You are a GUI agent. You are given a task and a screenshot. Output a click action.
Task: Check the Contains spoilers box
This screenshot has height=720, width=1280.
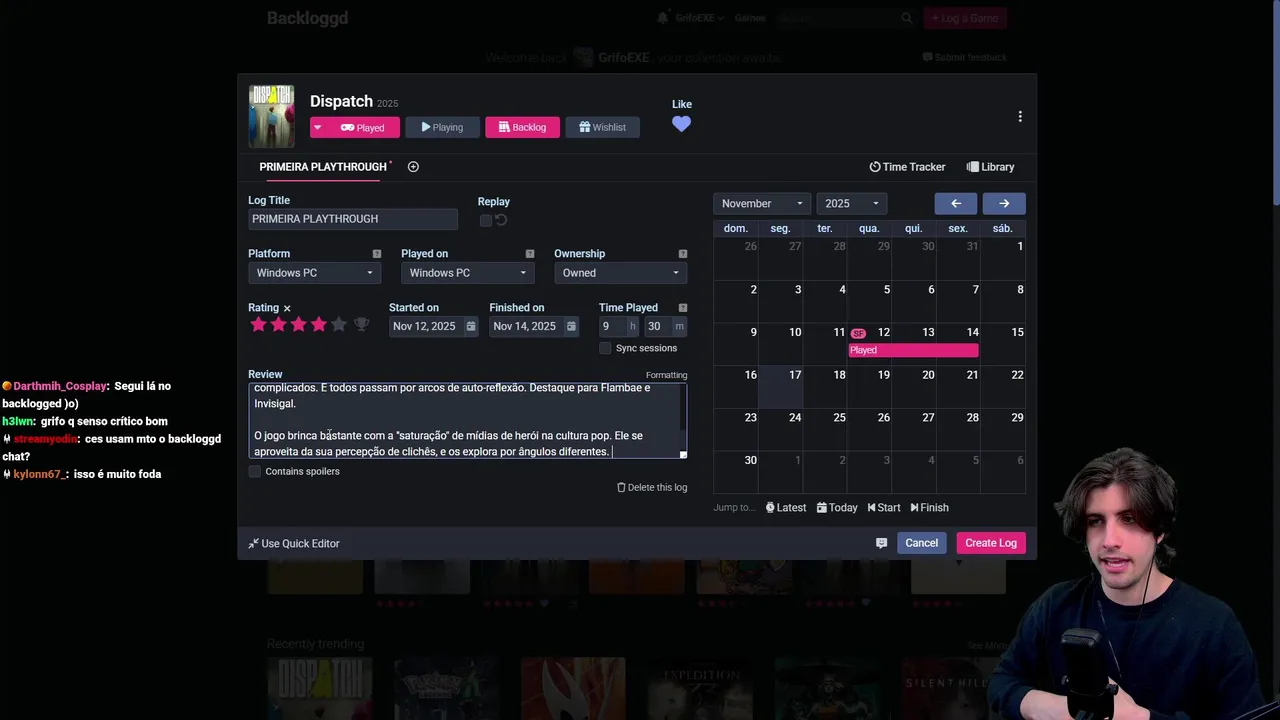pyautogui.click(x=255, y=471)
